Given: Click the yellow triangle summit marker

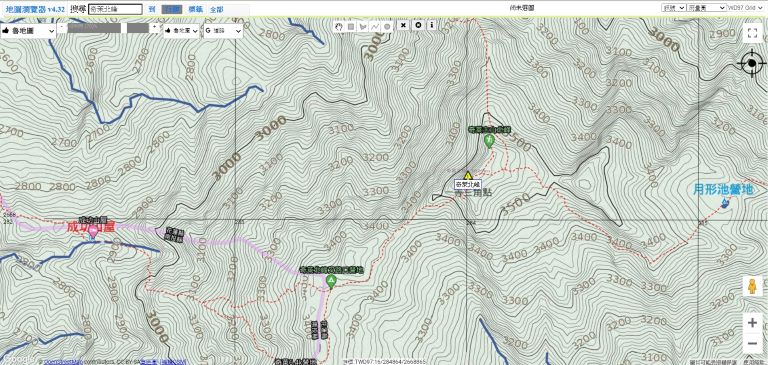Looking at the screenshot, I should pyautogui.click(x=468, y=175).
